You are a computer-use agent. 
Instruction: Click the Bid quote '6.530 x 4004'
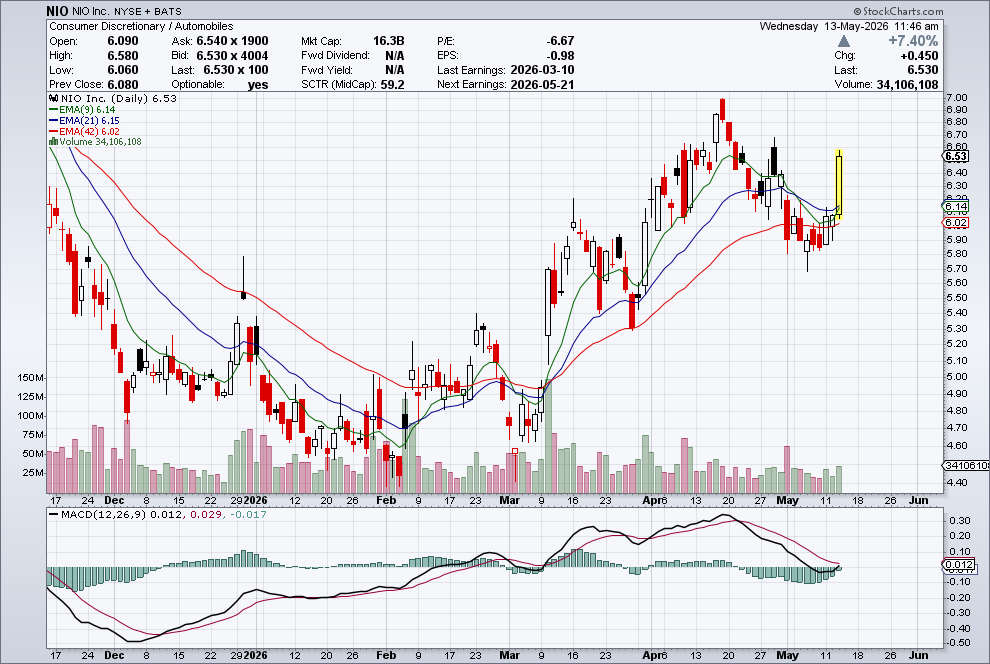[232, 56]
